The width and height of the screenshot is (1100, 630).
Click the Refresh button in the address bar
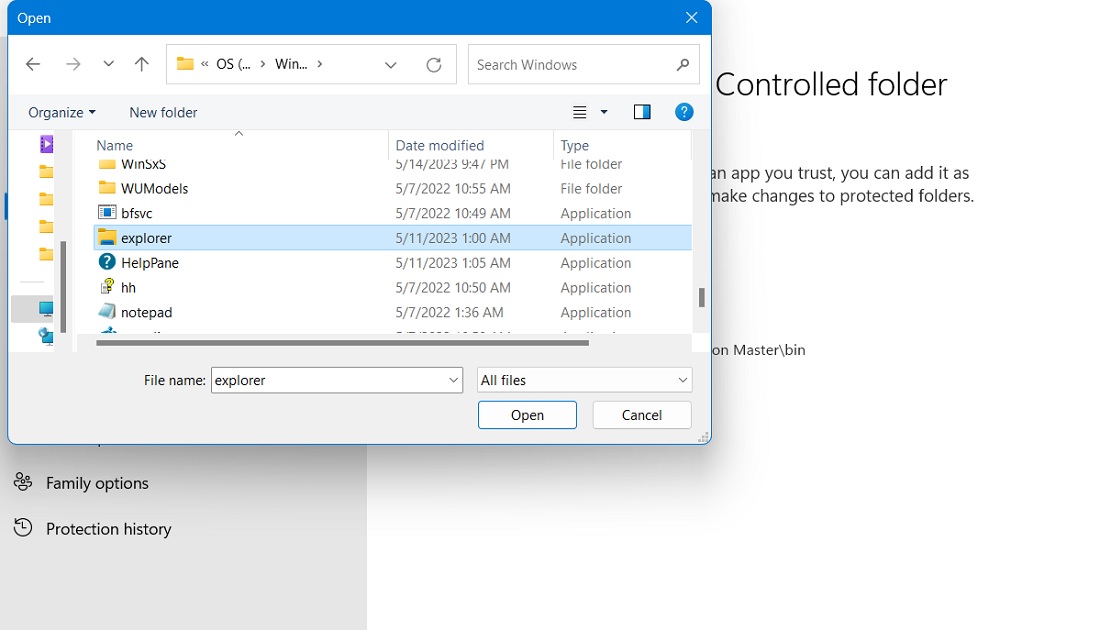coord(434,64)
